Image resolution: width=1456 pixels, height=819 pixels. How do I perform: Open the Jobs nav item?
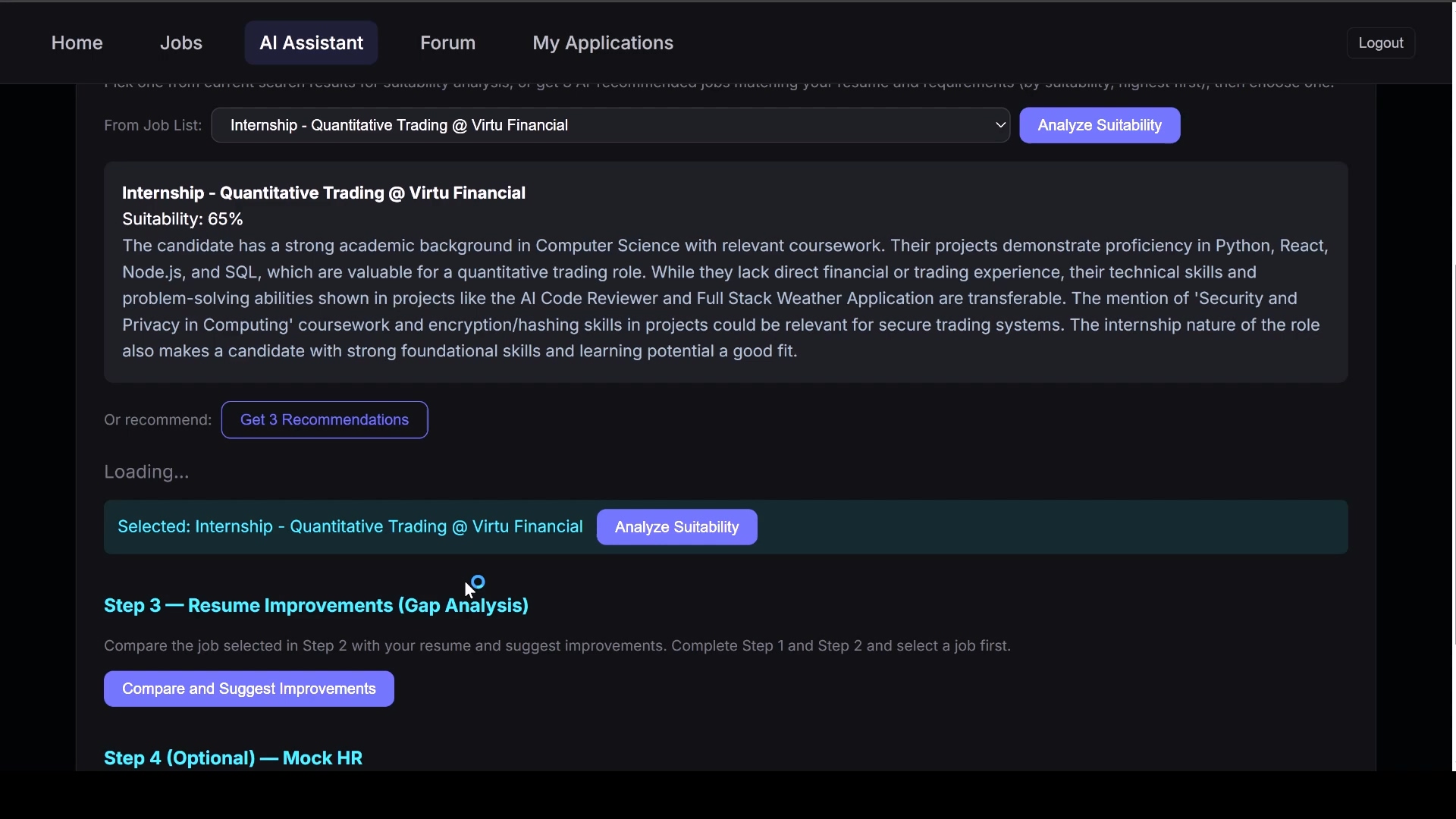click(180, 43)
